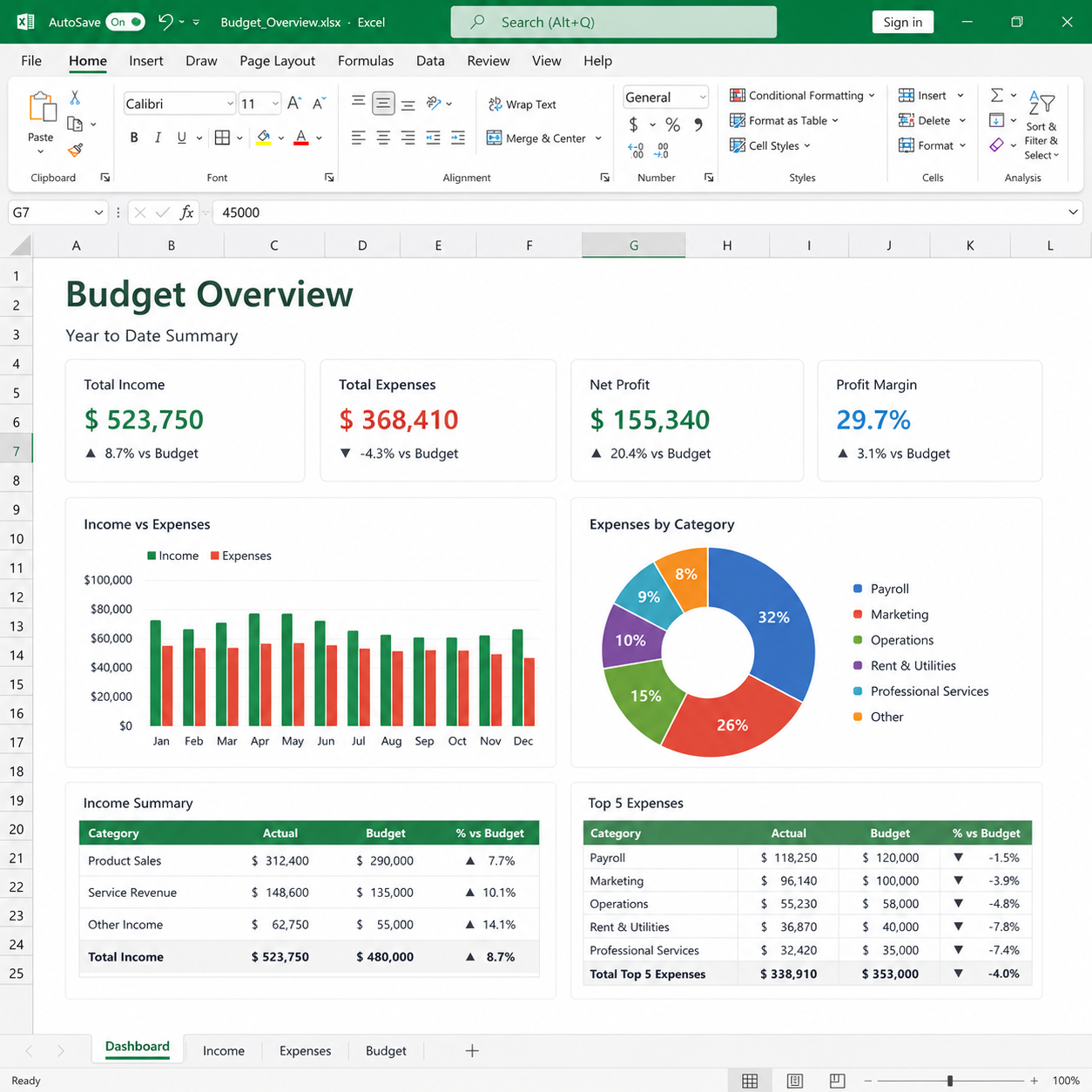The width and height of the screenshot is (1092, 1092).
Task: Open the General number format dropdown
Action: [702, 97]
